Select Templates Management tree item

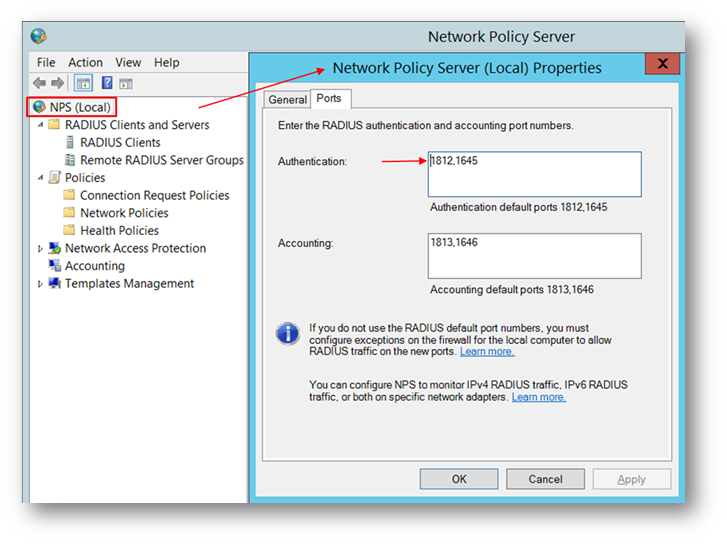coord(129,283)
